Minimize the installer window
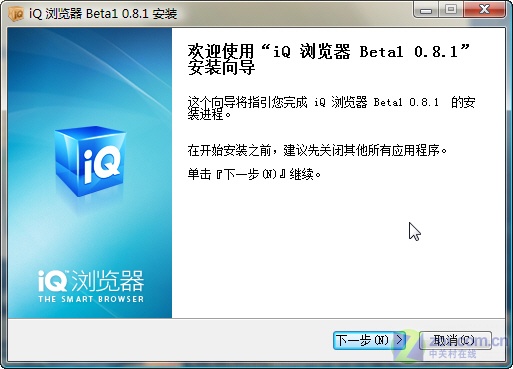Viewport: 513px width, 369px height. [x=426, y=10]
